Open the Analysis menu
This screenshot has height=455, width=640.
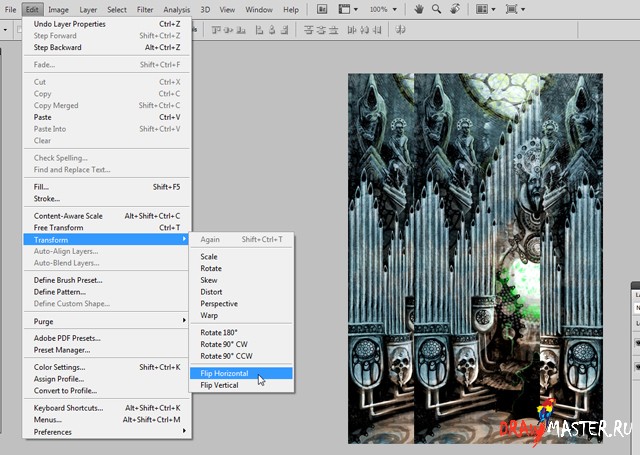tap(176, 9)
